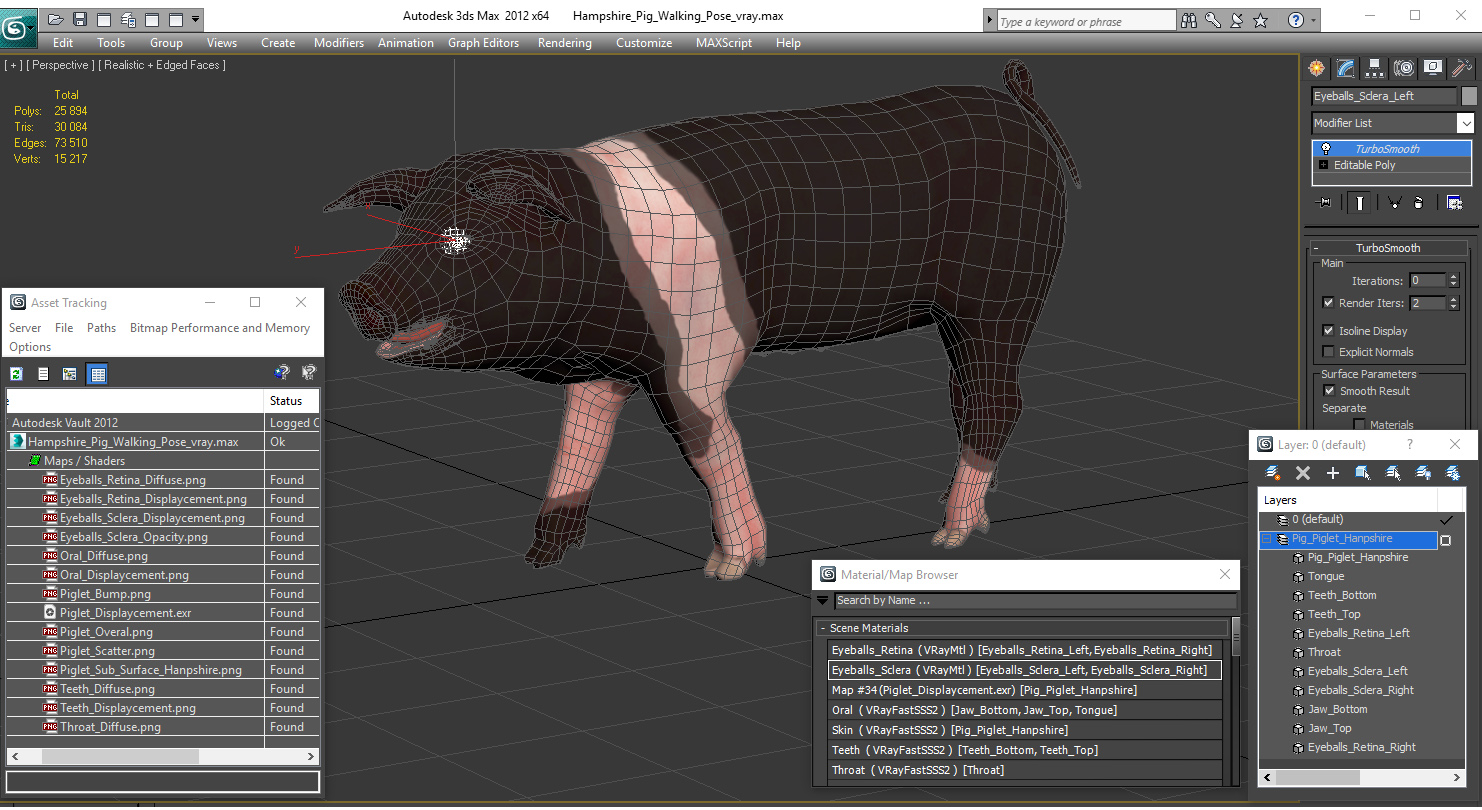Screen dimensions: 1482x810
Task: Click the search binoculars icon in title bar
Action: tap(1189, 20)
